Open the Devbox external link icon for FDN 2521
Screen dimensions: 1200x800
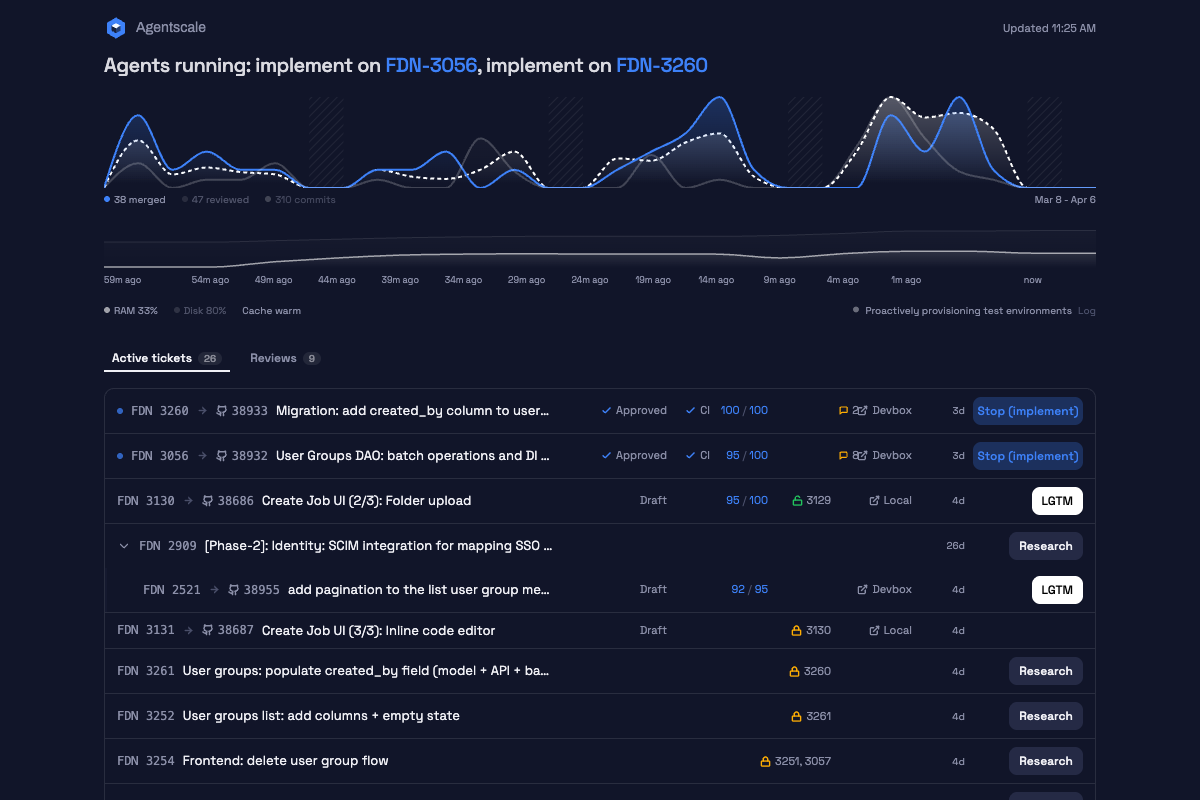click(863, 590)
